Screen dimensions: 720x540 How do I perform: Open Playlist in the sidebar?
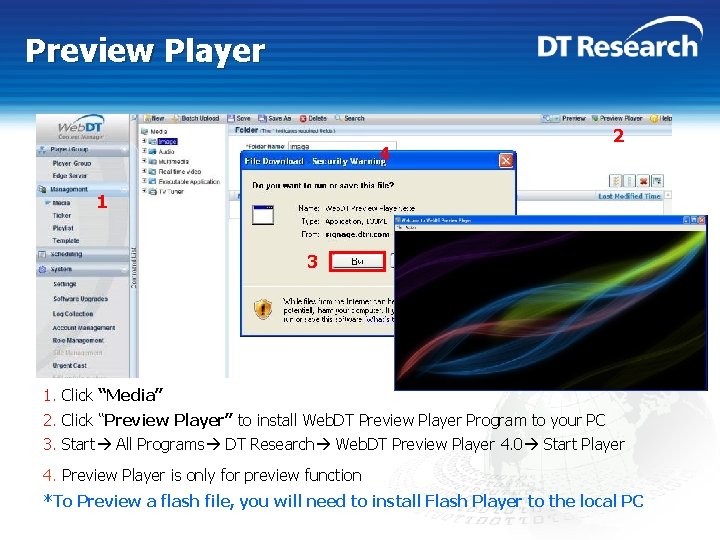click(x=63, y=228)
